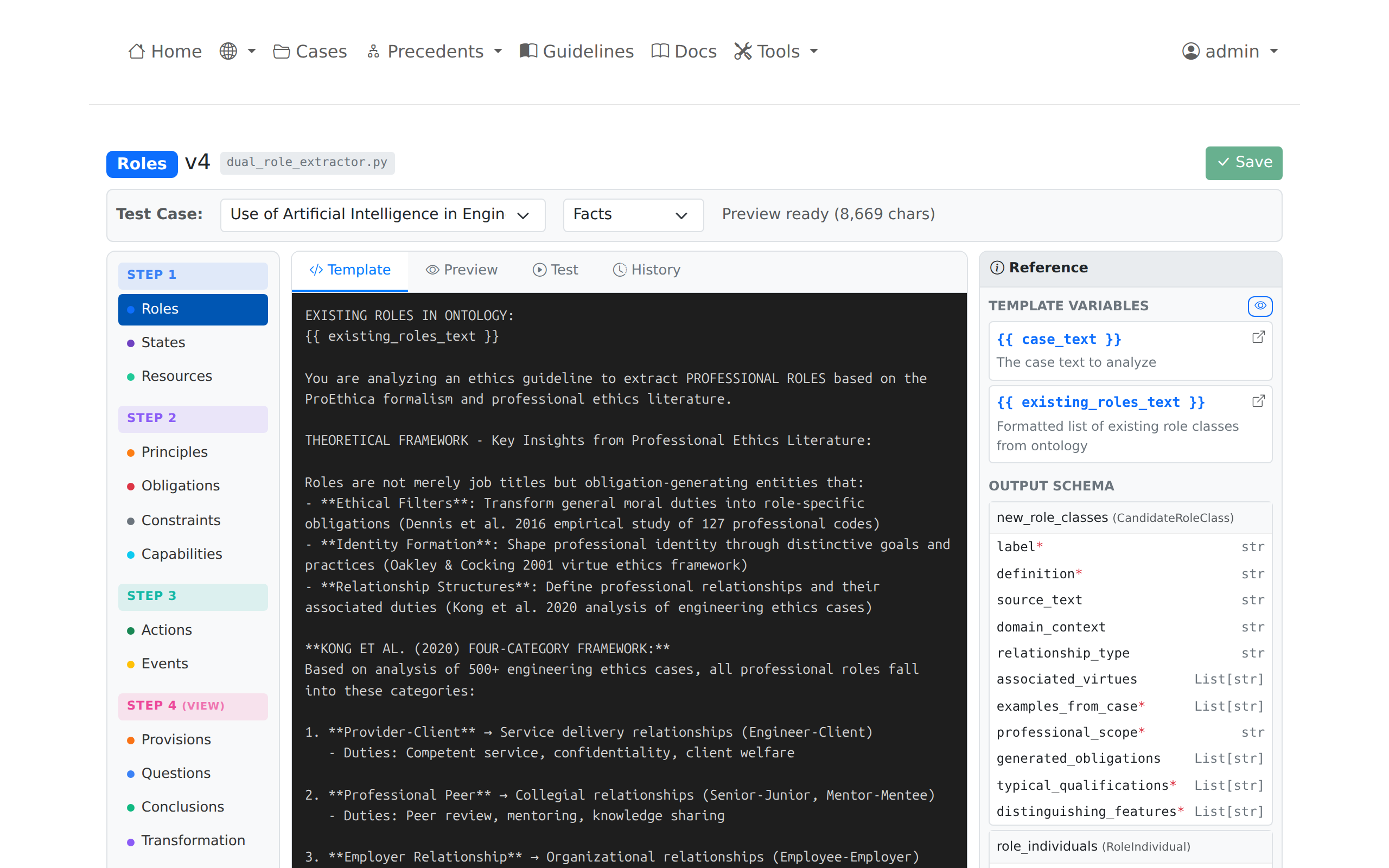Switch to the Preview tab

click(x=462, y=270)
